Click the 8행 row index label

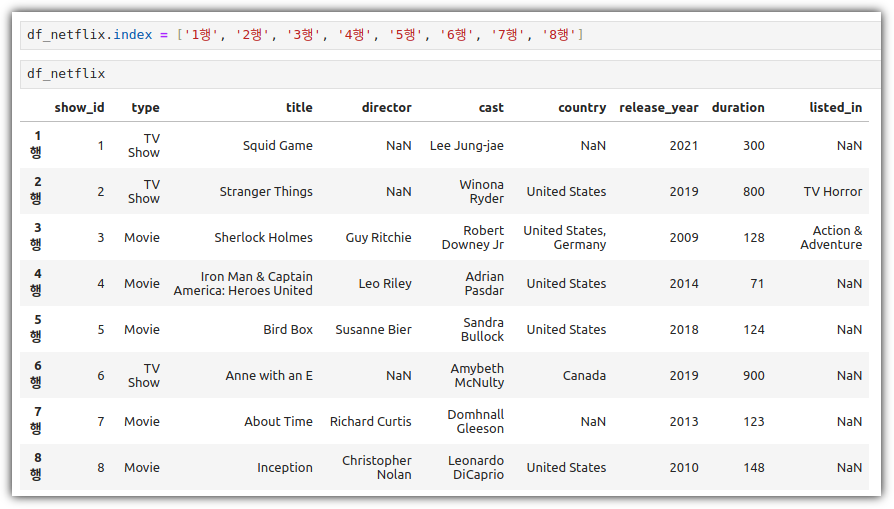[36, 467]
